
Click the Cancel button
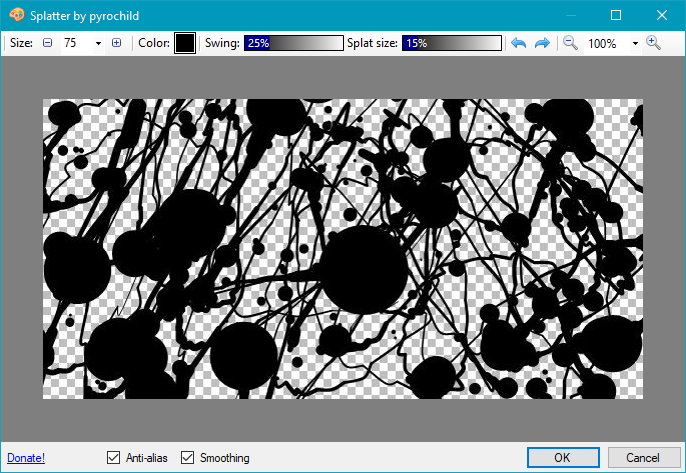coord(643,458)
